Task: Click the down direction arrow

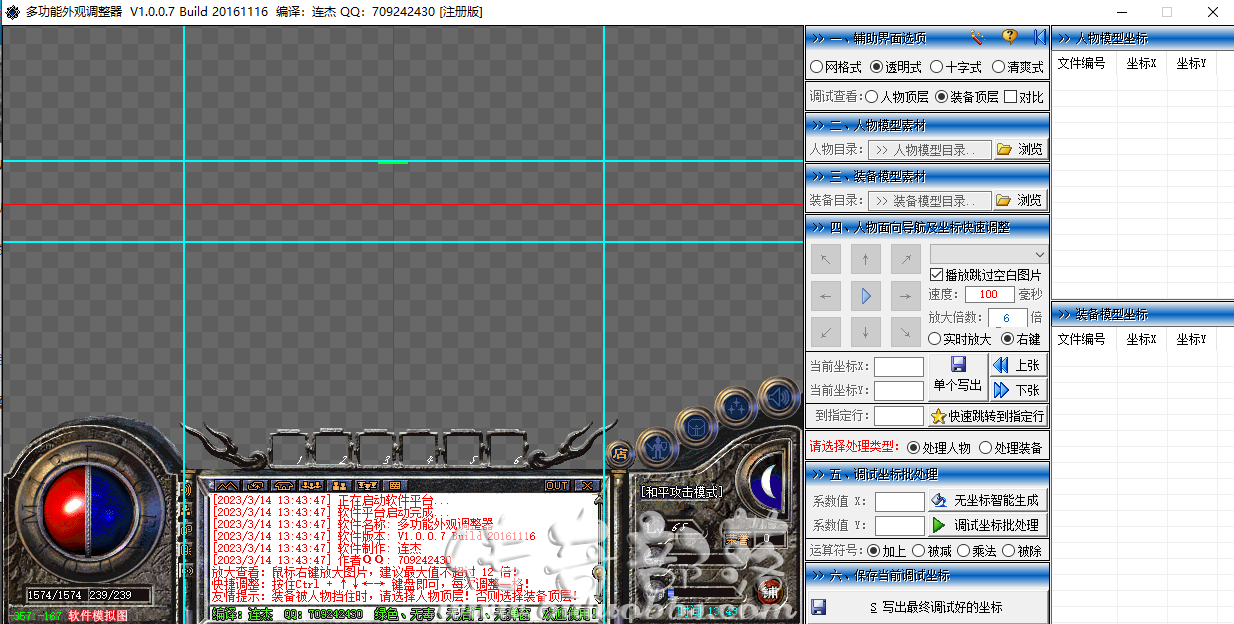Action: tap(866, 332)
